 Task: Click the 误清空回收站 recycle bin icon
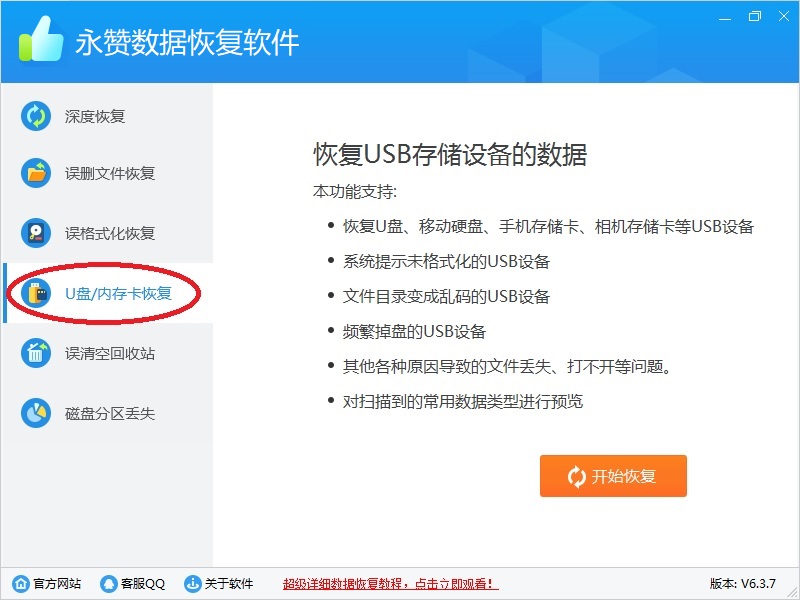click(36, 353)
